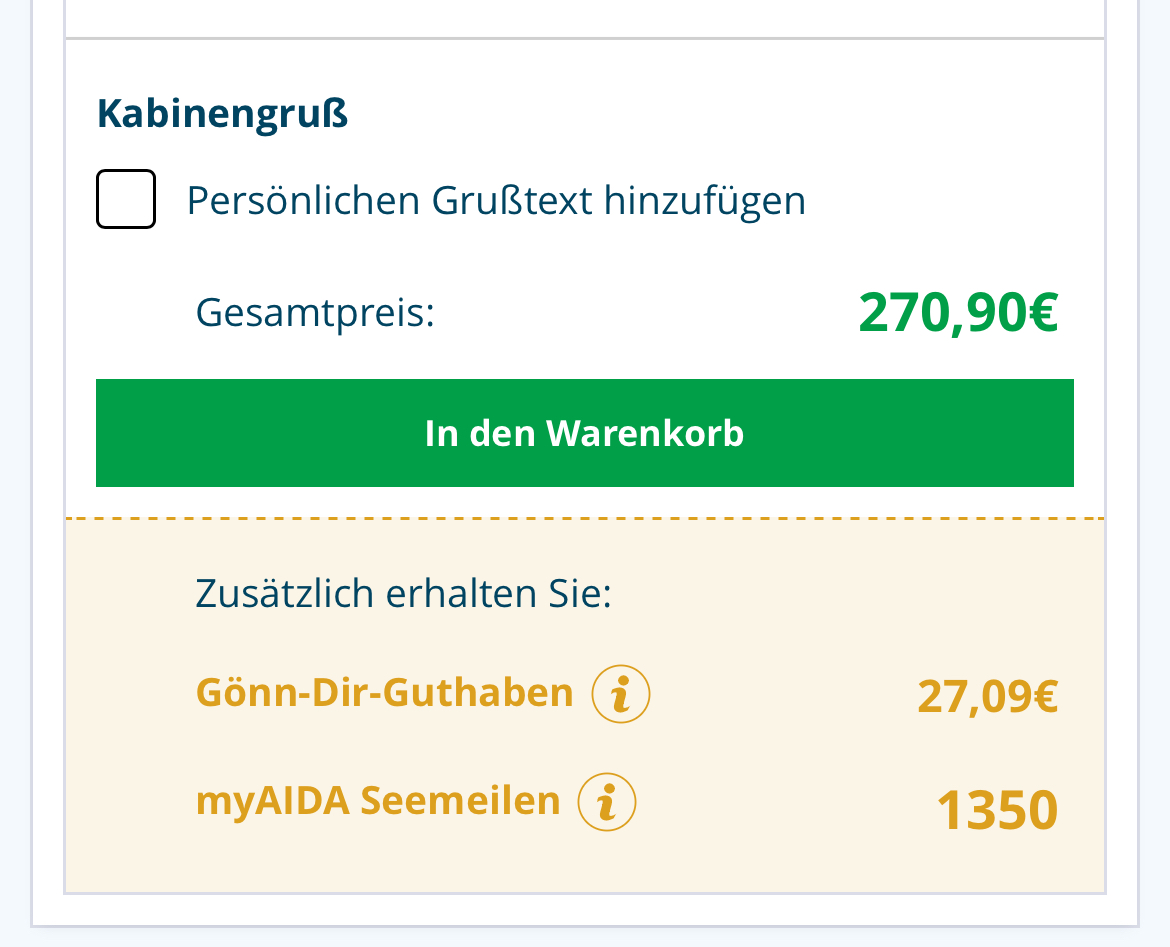Screen dimensions: 1170x947
Task: Open the Gönn-Dir-Guthaben info icon
Action: tap(621, 694)
